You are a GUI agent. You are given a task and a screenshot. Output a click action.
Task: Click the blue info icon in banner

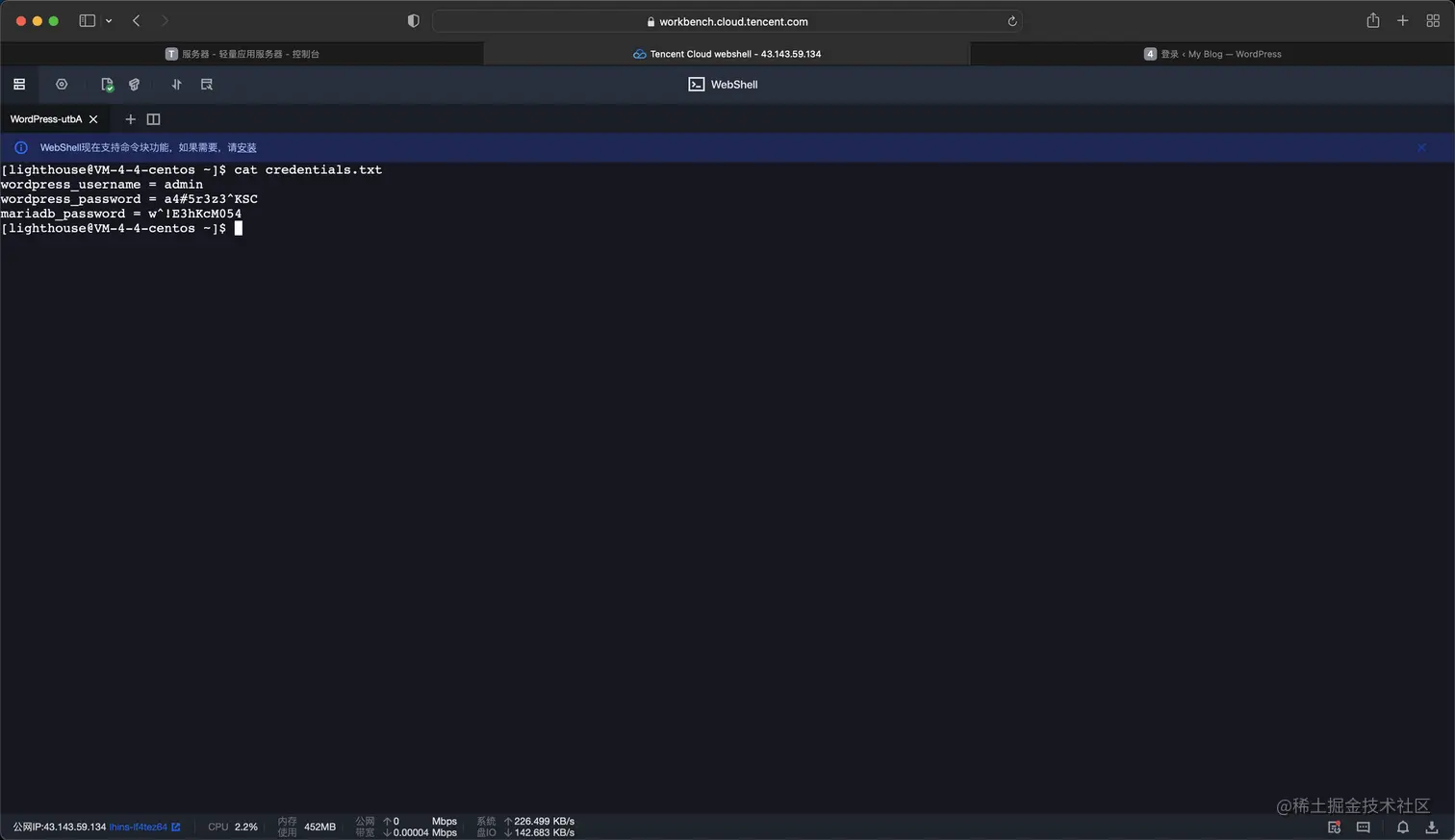[x=21, y=147]
